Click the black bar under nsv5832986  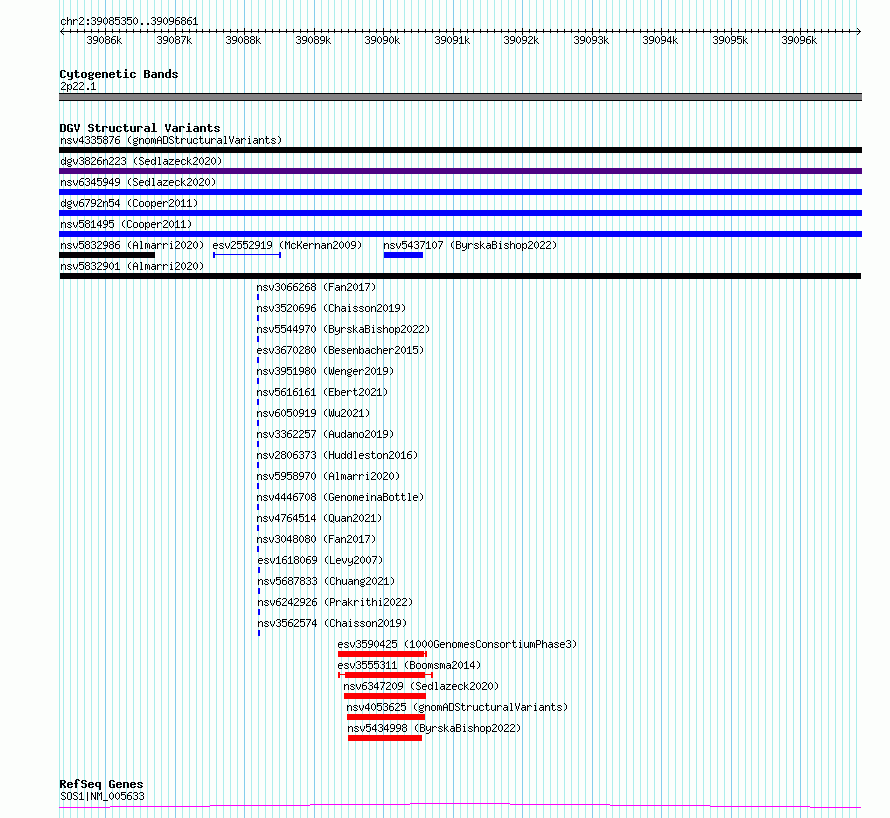[x=107, y=255]
